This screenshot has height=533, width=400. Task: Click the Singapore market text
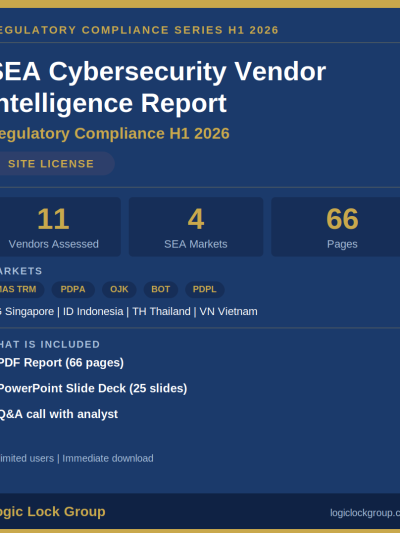tap(27, 311)
